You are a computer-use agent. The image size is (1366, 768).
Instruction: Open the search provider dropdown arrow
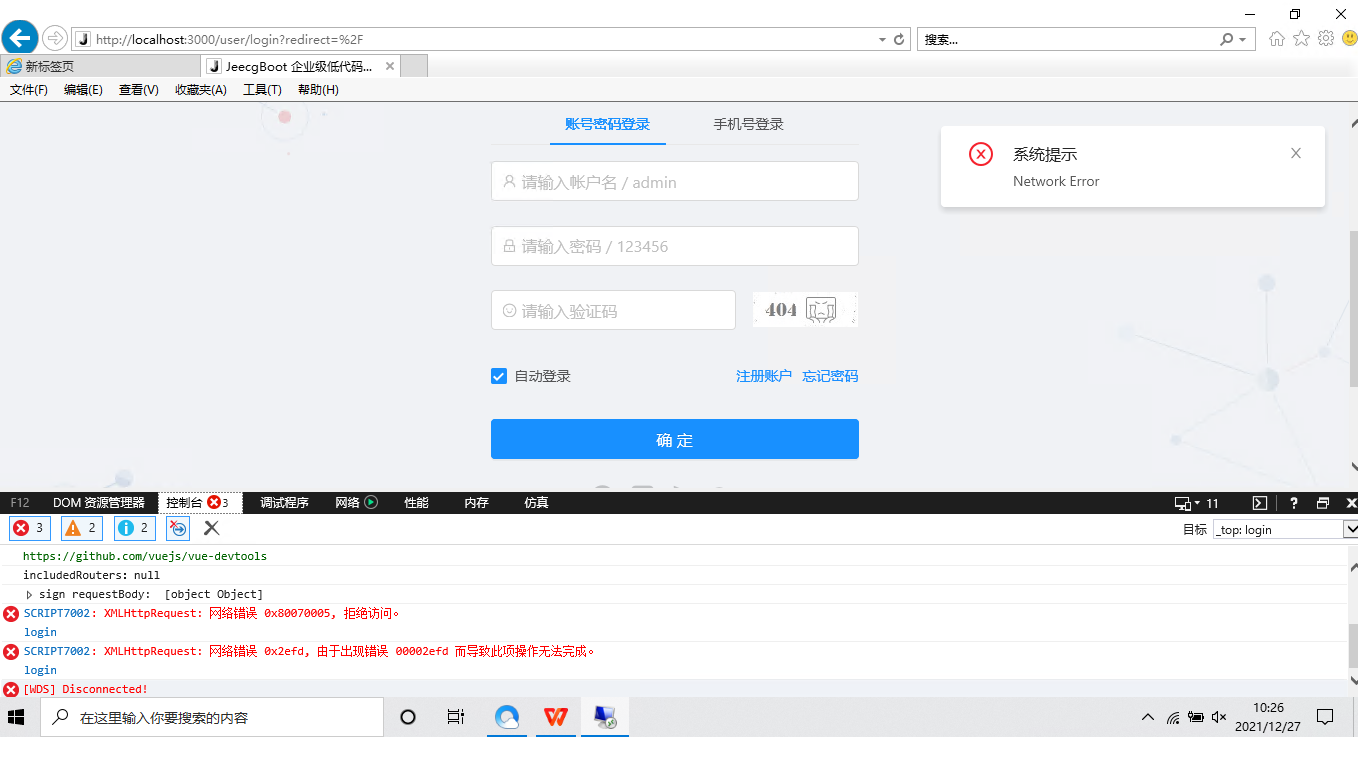[1243, 39]
